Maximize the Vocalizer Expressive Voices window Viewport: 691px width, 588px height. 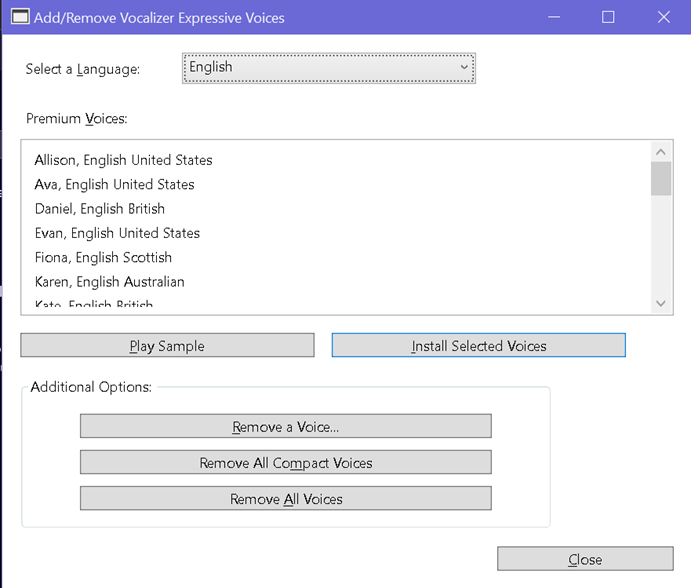(608, 17)
